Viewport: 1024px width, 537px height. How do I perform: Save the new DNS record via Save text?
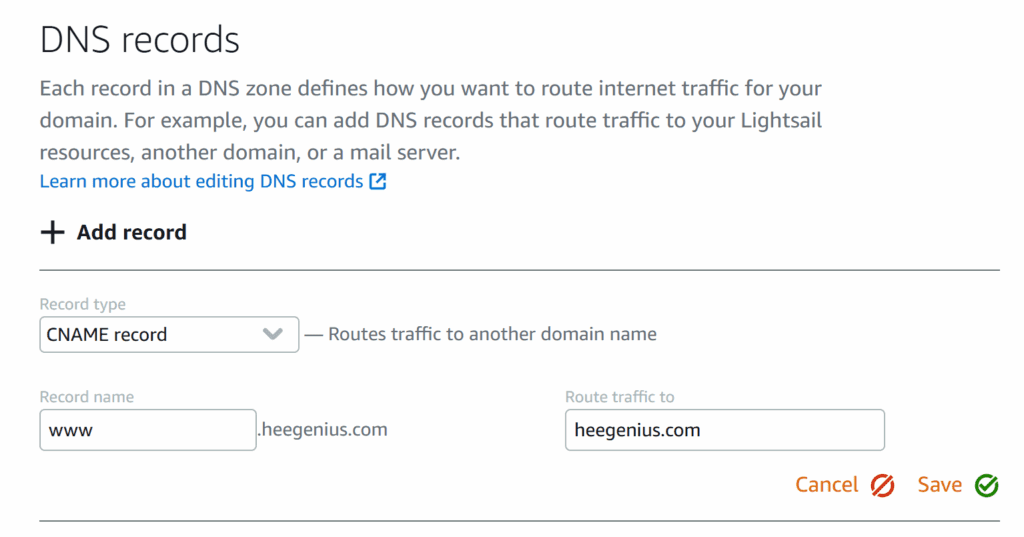[x=939, y=485]
